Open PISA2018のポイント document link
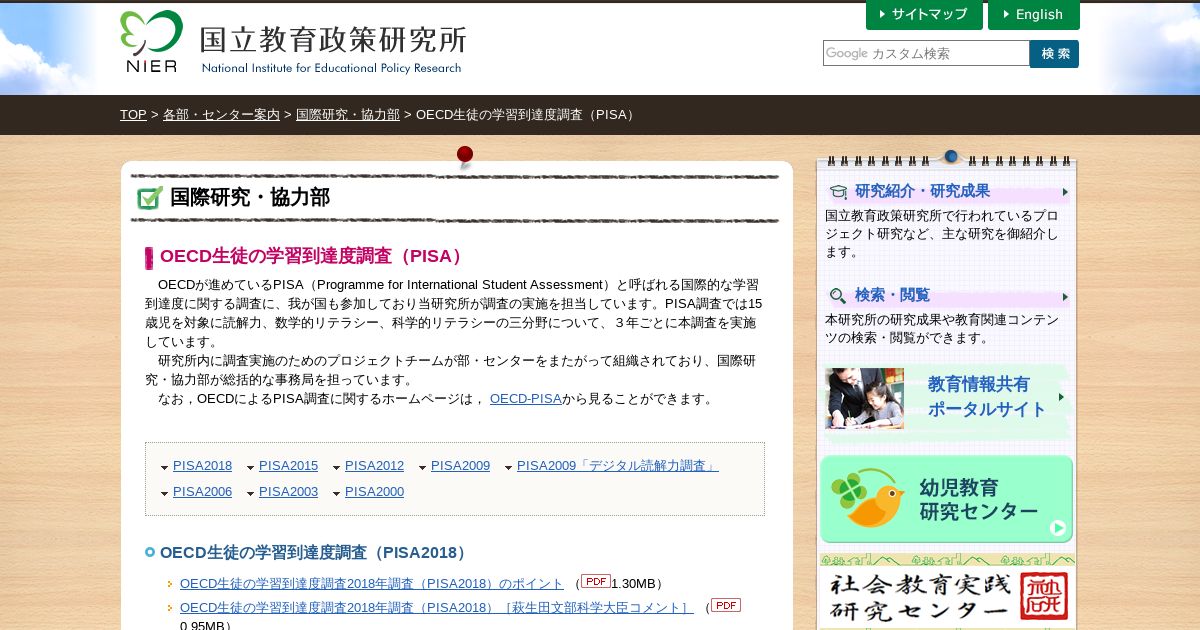 pos(372,583)
